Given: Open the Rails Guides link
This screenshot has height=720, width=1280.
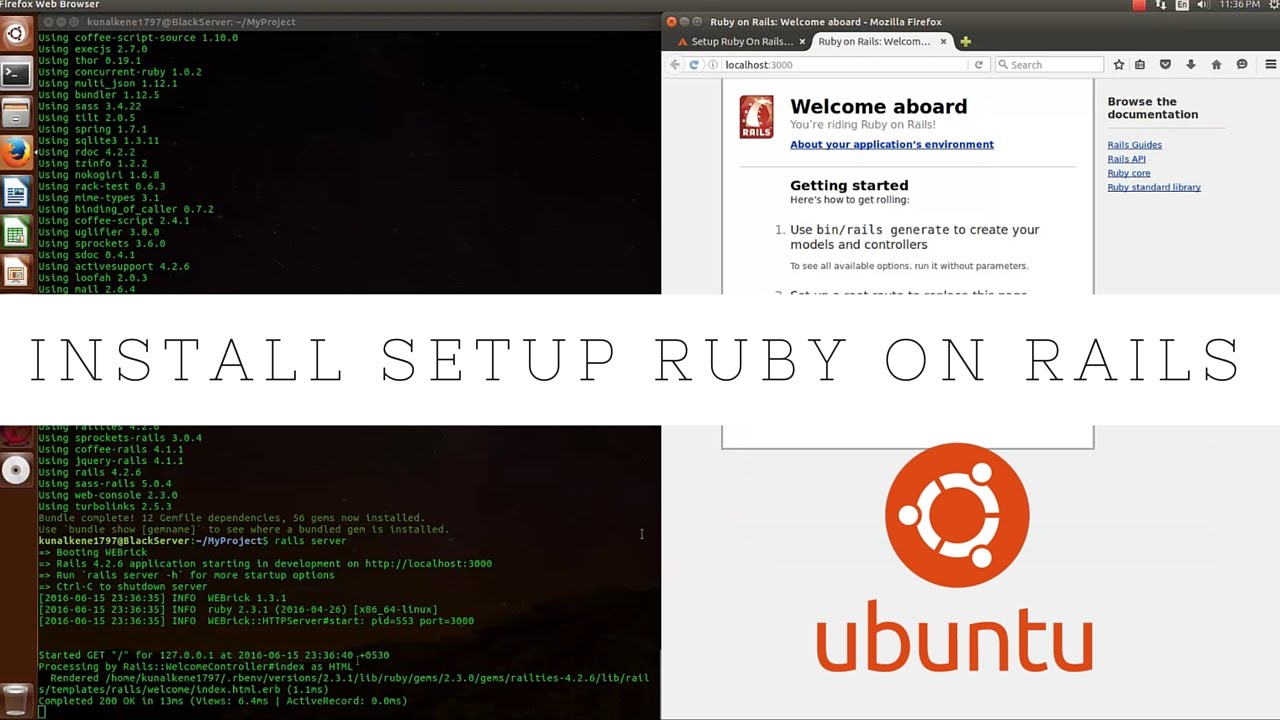Looking at the screenshot, I should coord(1134,145).
